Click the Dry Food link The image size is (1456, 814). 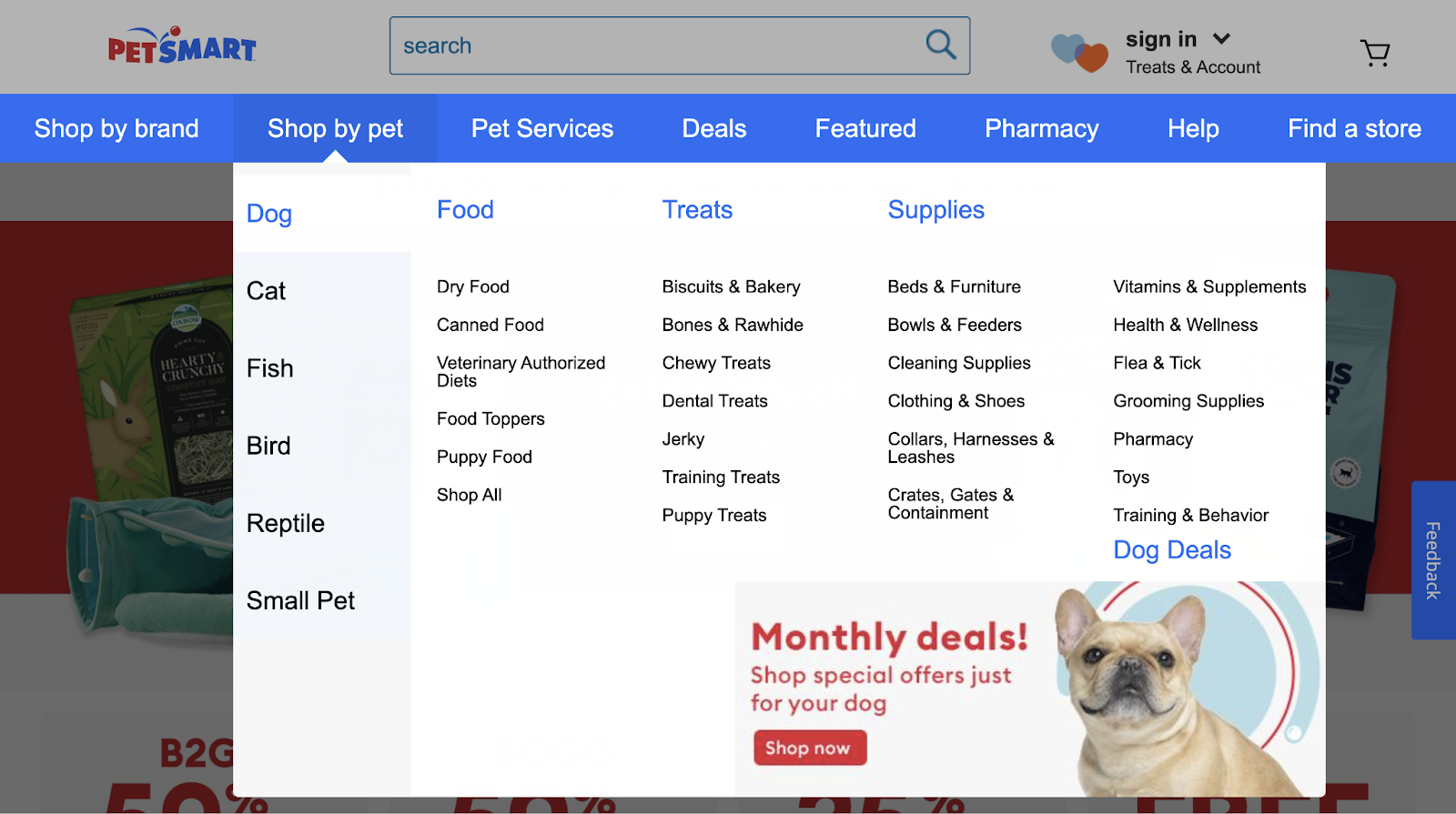pos(472,286)
